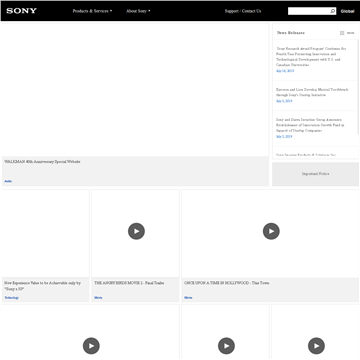Play video in last card under the Hollywood tile
The height and width of the screenshot is (360, 360).
(316, 346)
